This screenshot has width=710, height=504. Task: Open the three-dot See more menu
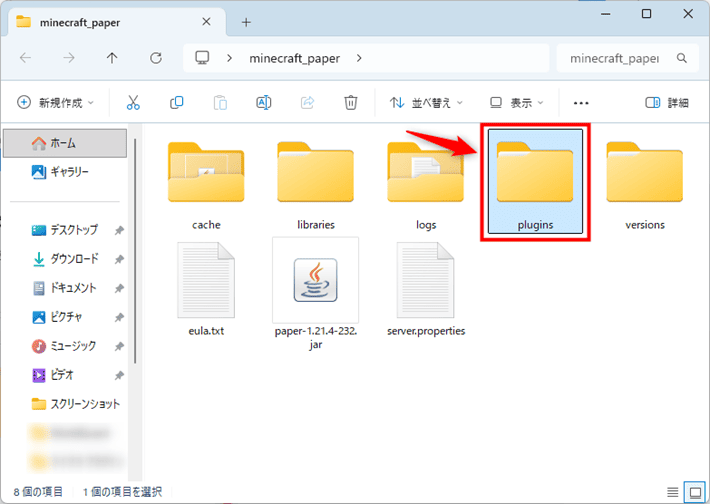tap(581, 103)
